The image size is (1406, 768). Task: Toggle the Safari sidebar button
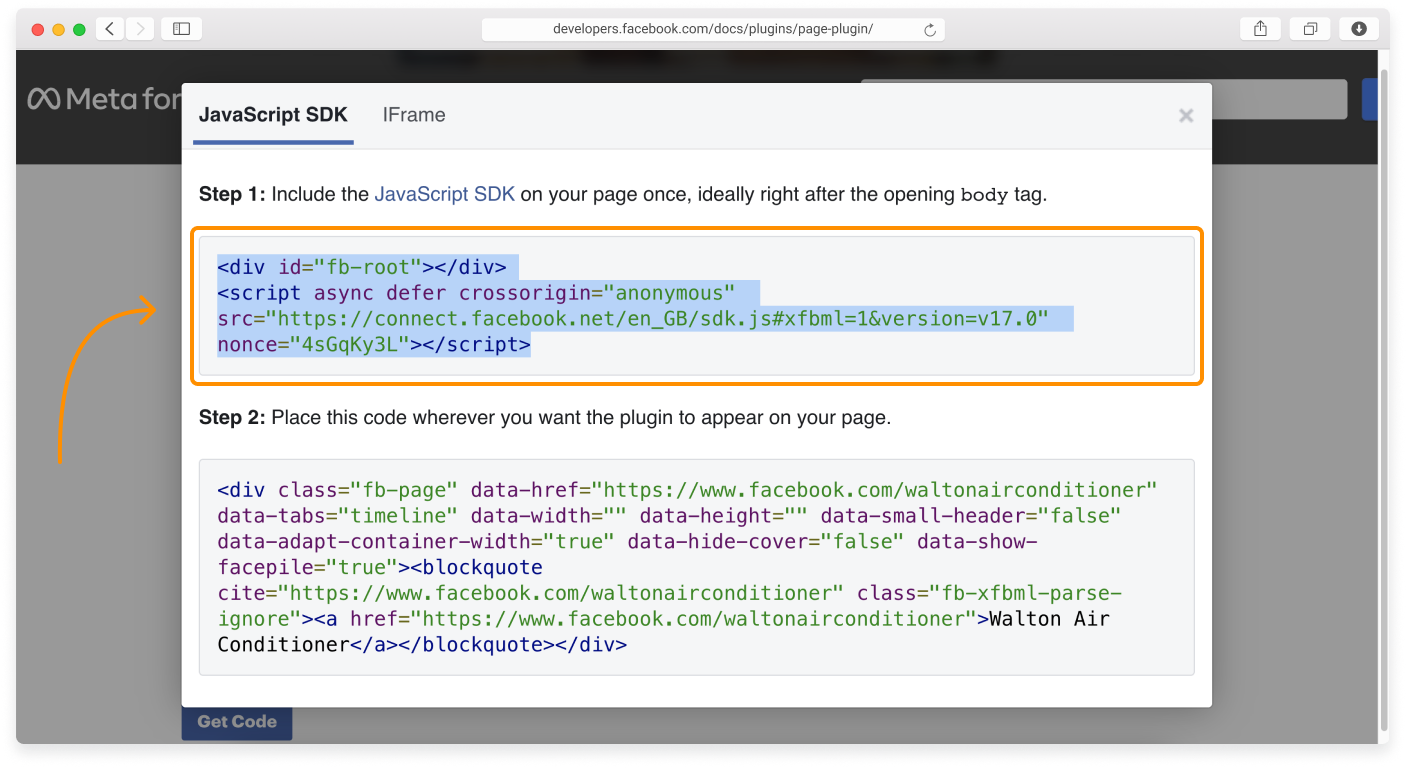181,29
